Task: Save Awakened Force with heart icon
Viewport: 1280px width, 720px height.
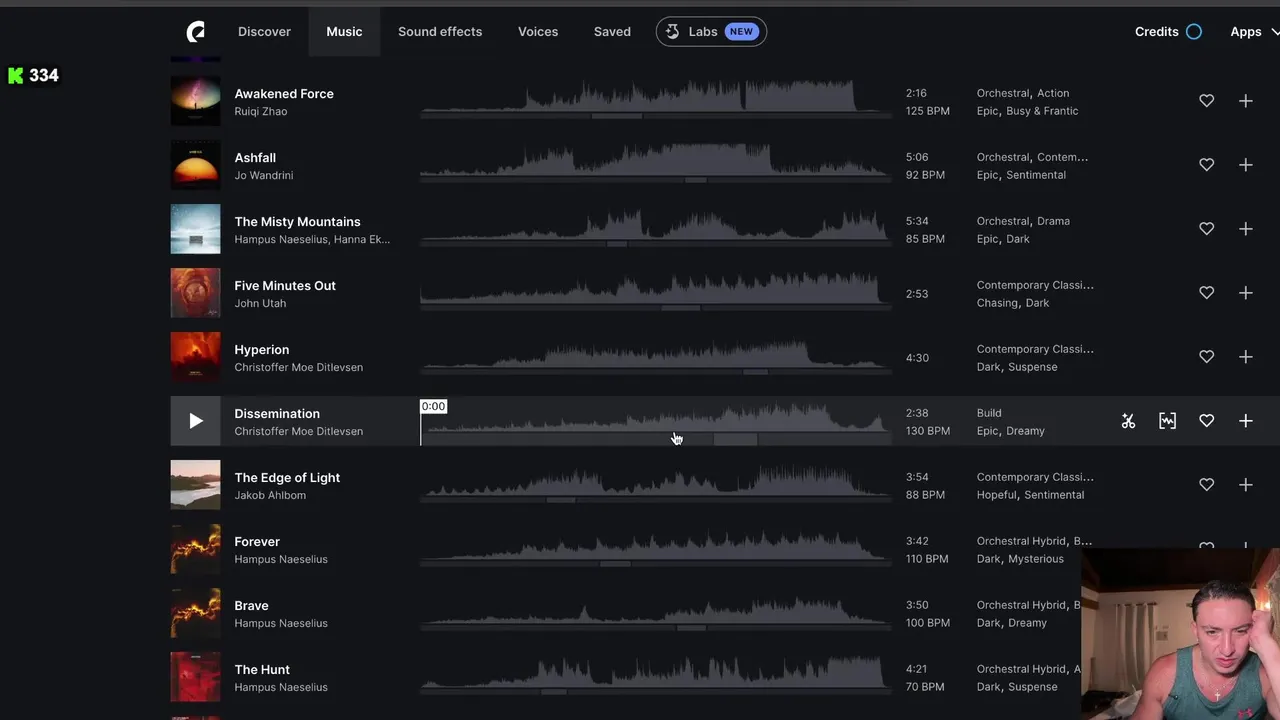Action: click(1206, 101)
